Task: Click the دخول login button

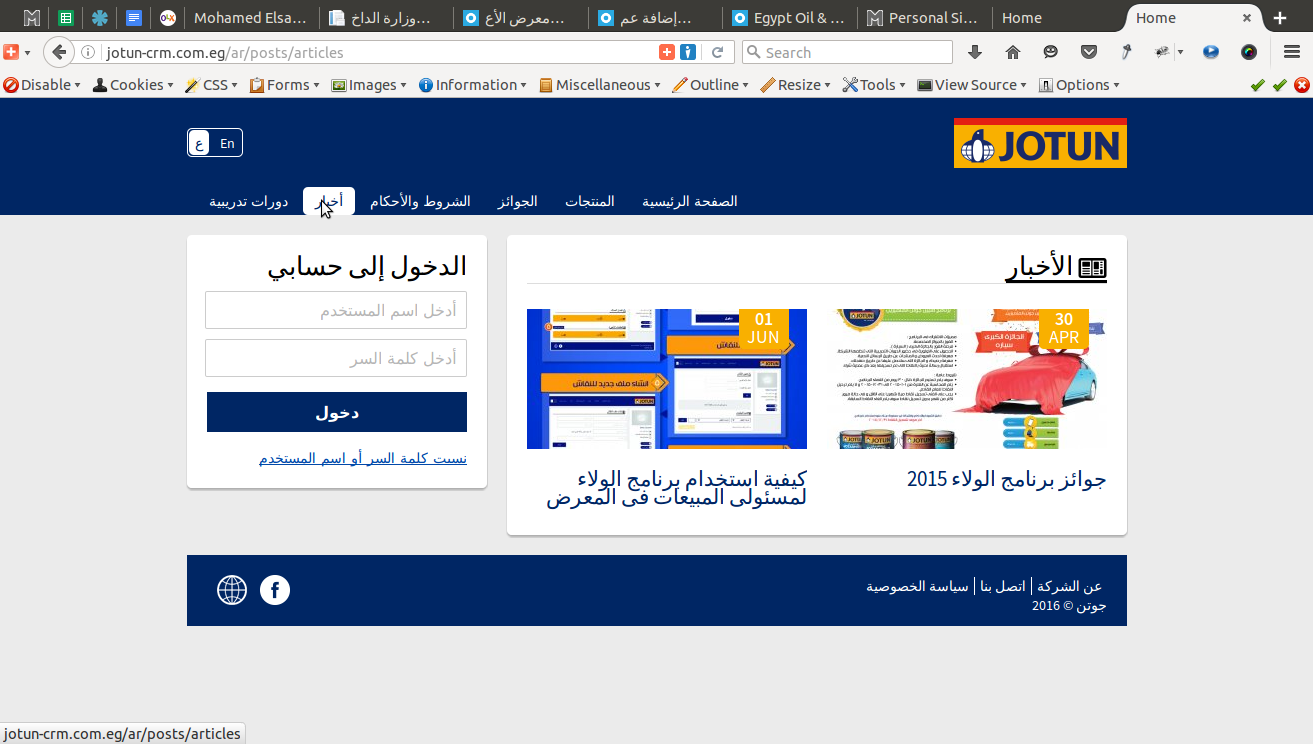Action: pos(337,412)
